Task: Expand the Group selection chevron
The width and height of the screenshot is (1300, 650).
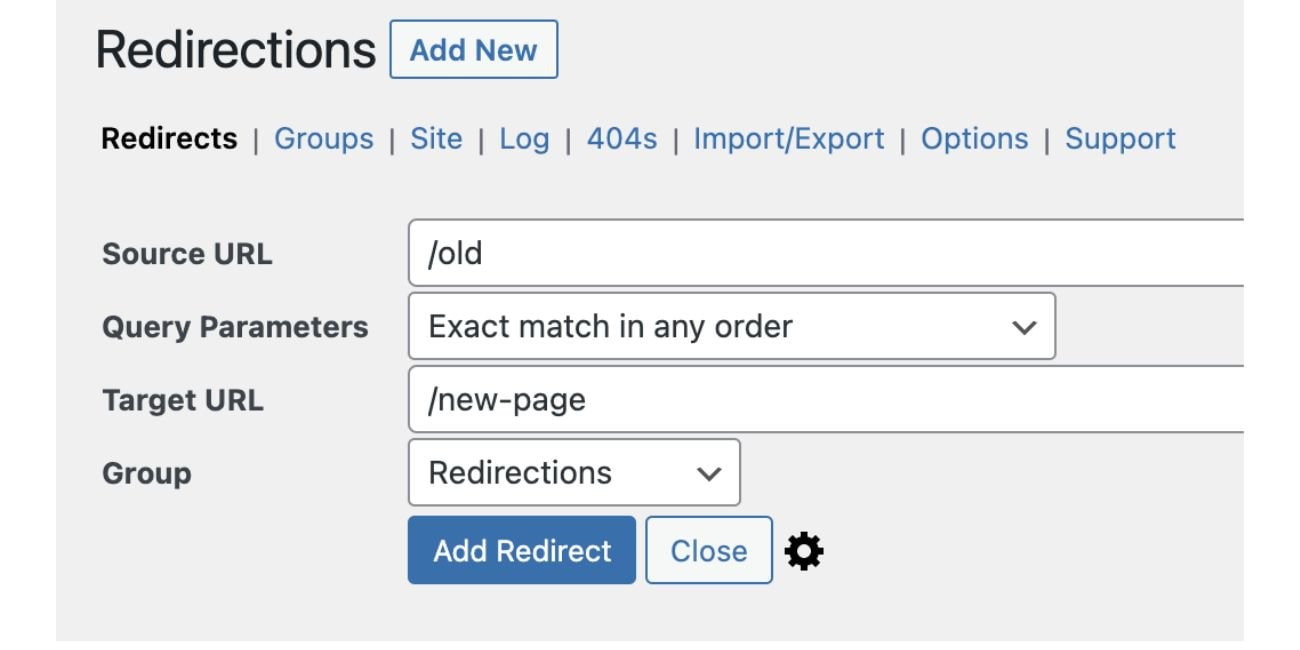Action: pos(708,473)
